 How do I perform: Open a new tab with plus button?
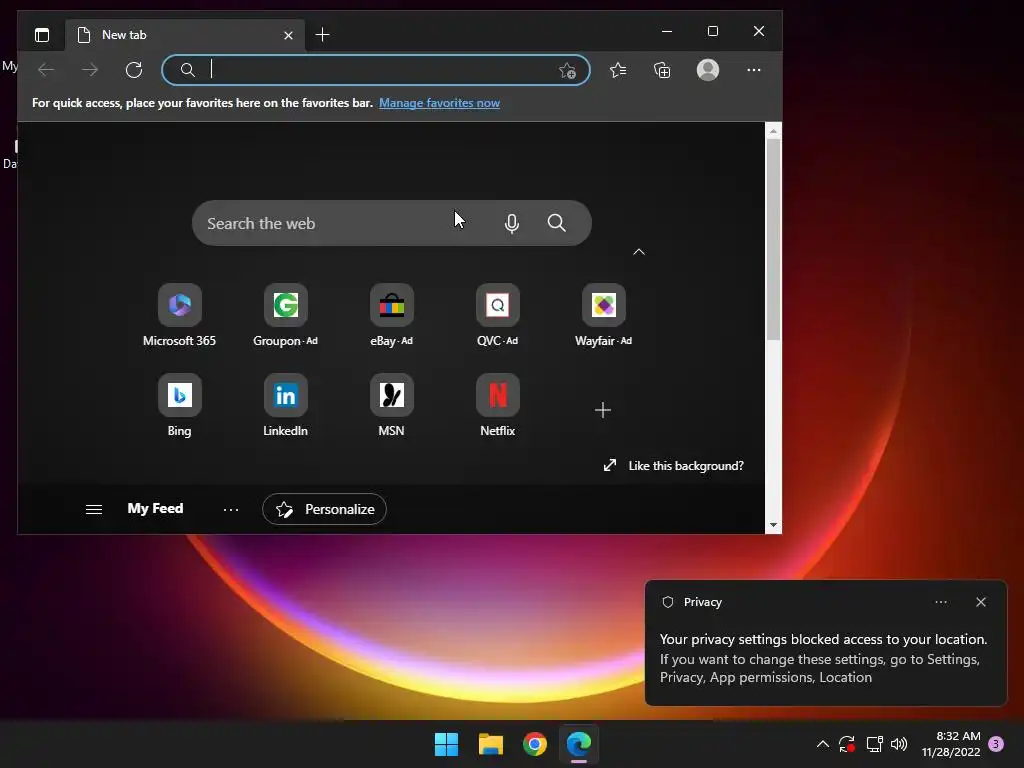[x=322, y=35]
